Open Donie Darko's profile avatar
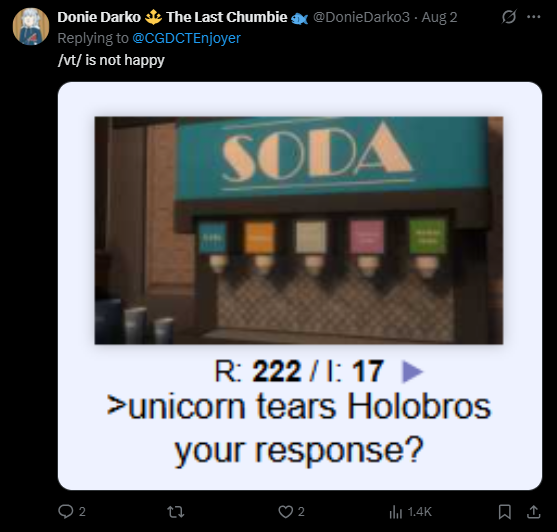557x532 pixels. click(31, 26)
